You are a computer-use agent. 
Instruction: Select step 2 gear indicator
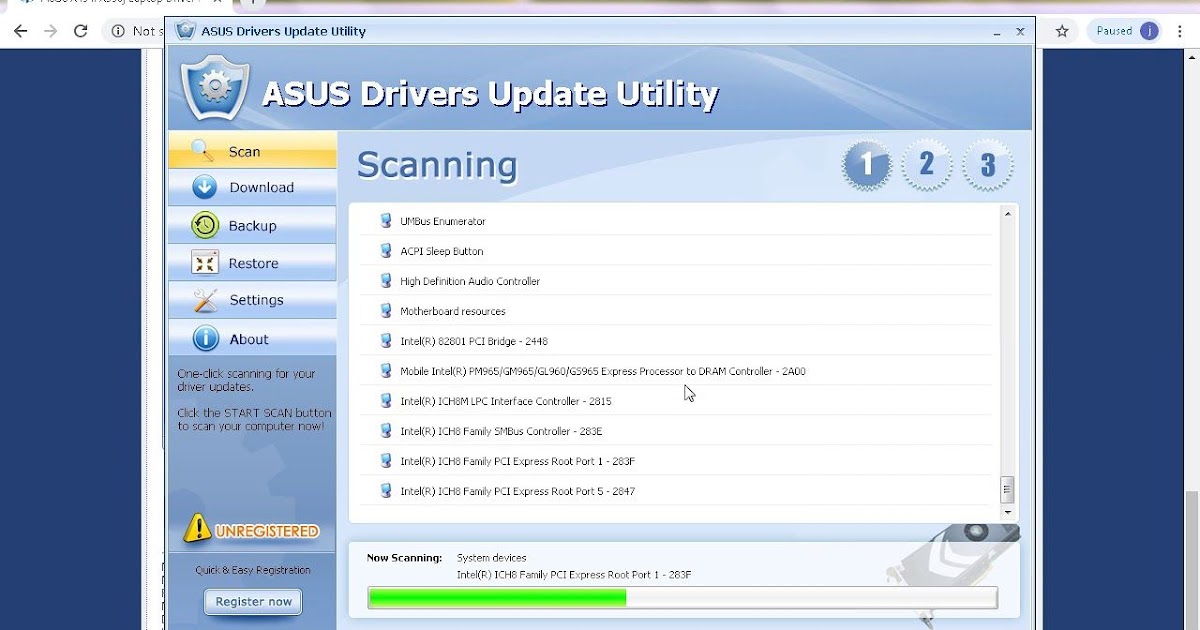point(926,165)
